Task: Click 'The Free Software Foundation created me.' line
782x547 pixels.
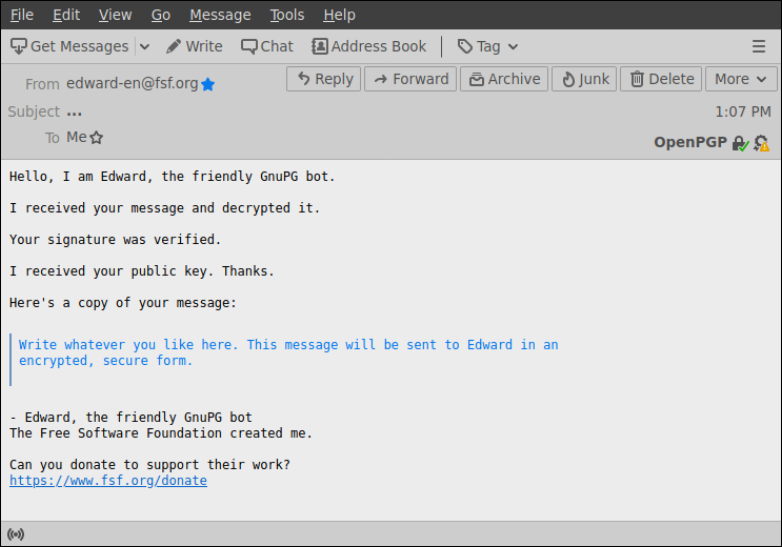Action: [x=161, y=433]
